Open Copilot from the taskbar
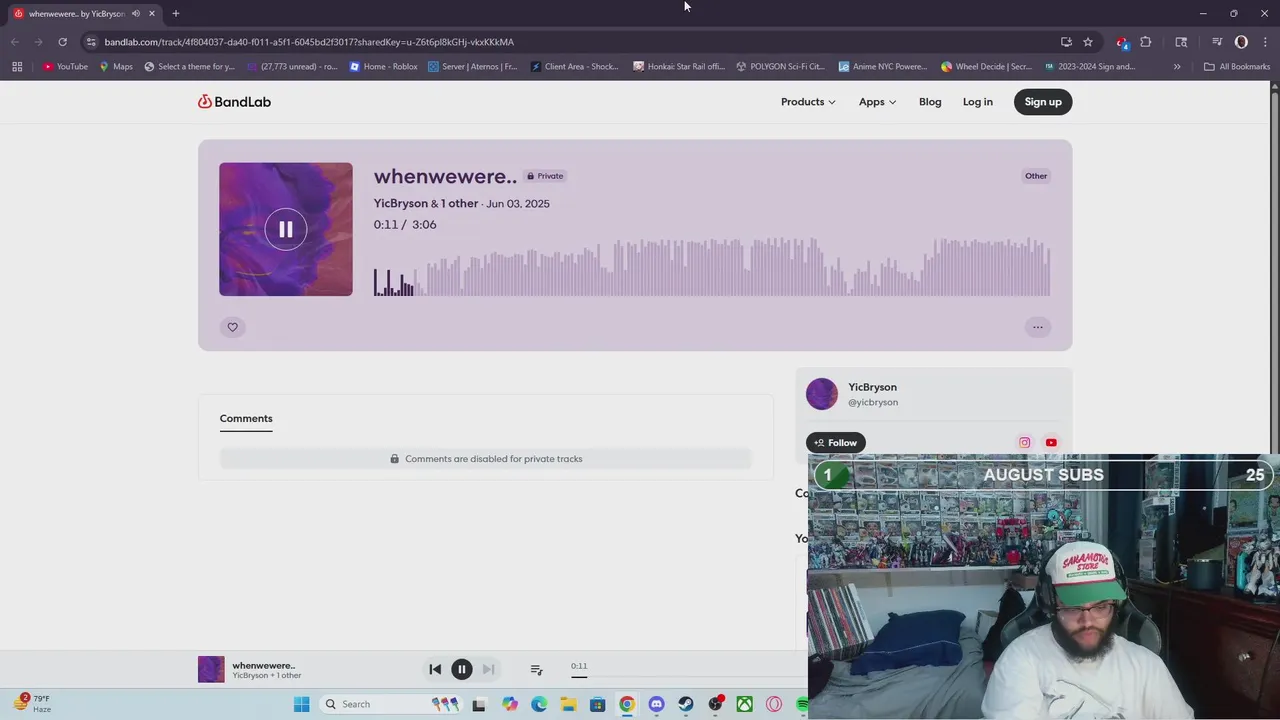 [x=510, y=704]
